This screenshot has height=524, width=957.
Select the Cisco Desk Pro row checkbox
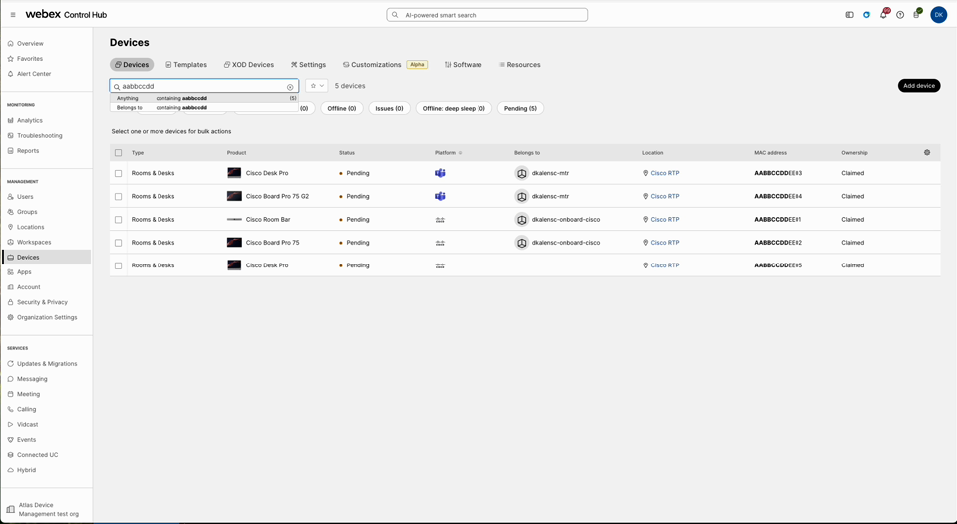coord(118,173)
